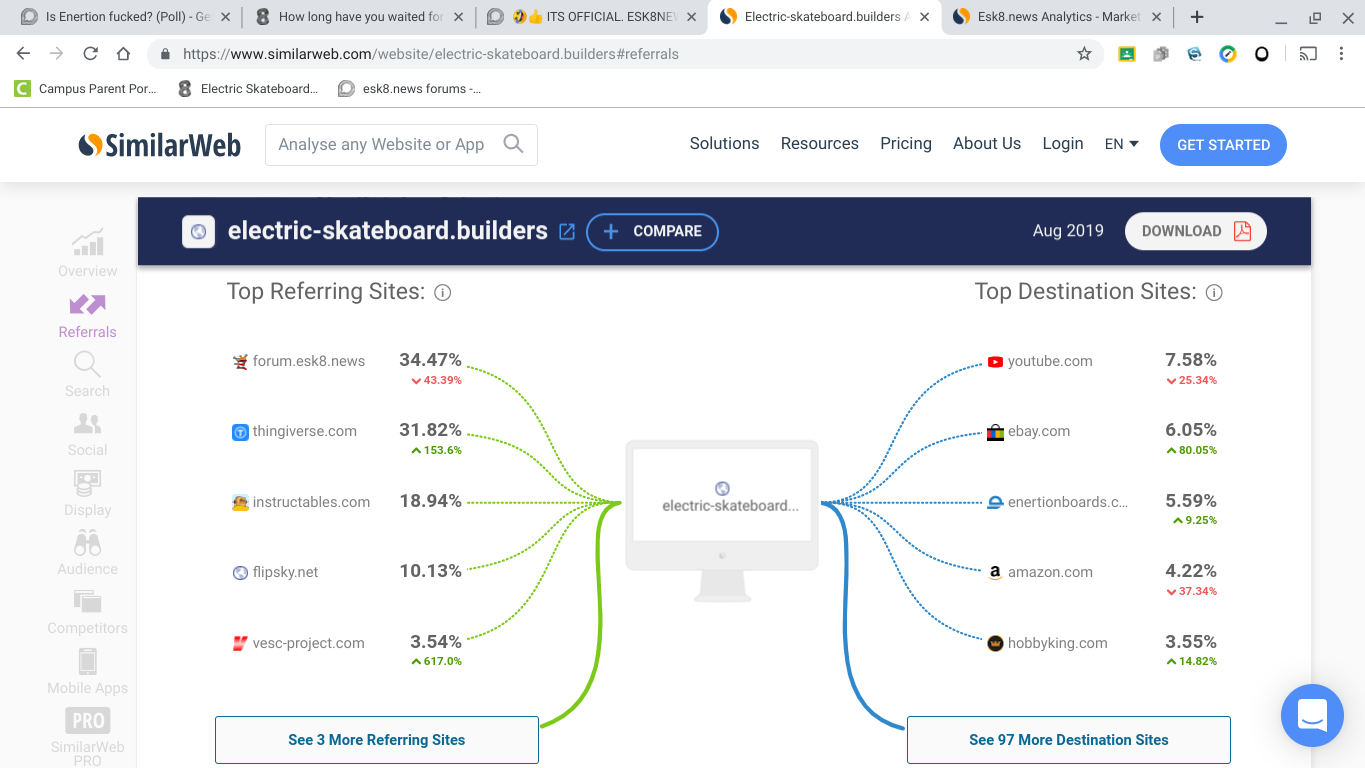1365x768 pixels.
Task: Open the esk8.news forums bookmark
Action: tap(410, 89)
